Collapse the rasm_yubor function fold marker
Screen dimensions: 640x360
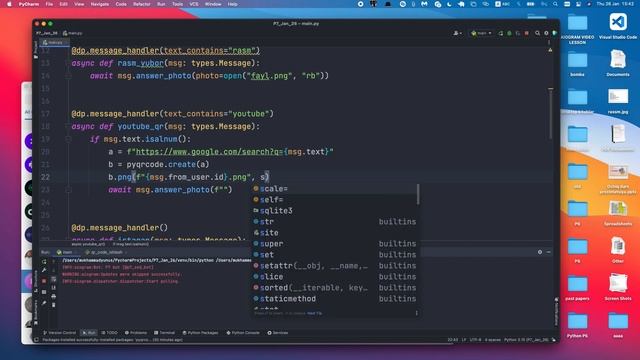click(68, 63)
